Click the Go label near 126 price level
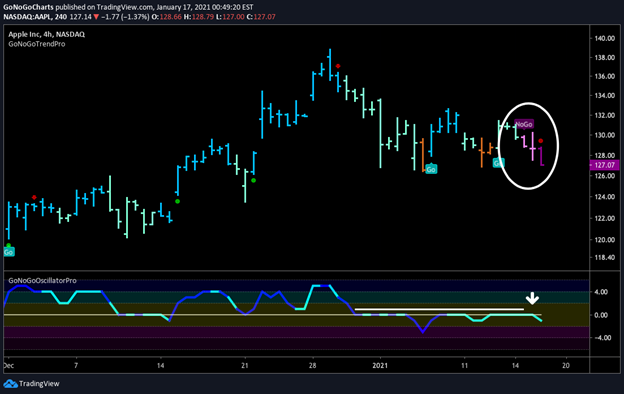Viewport: 624px width, 394px height. pyautogui.click(x=431, y=169)
